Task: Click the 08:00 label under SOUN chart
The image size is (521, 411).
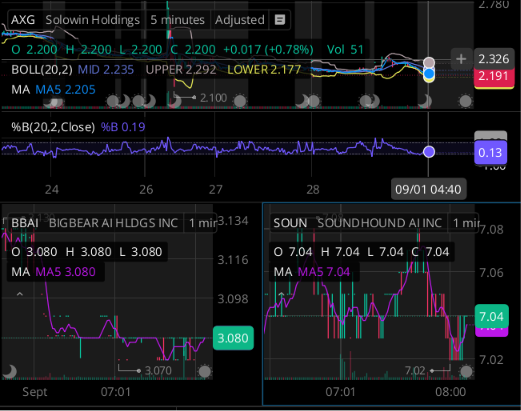Action: pos(450,392)
